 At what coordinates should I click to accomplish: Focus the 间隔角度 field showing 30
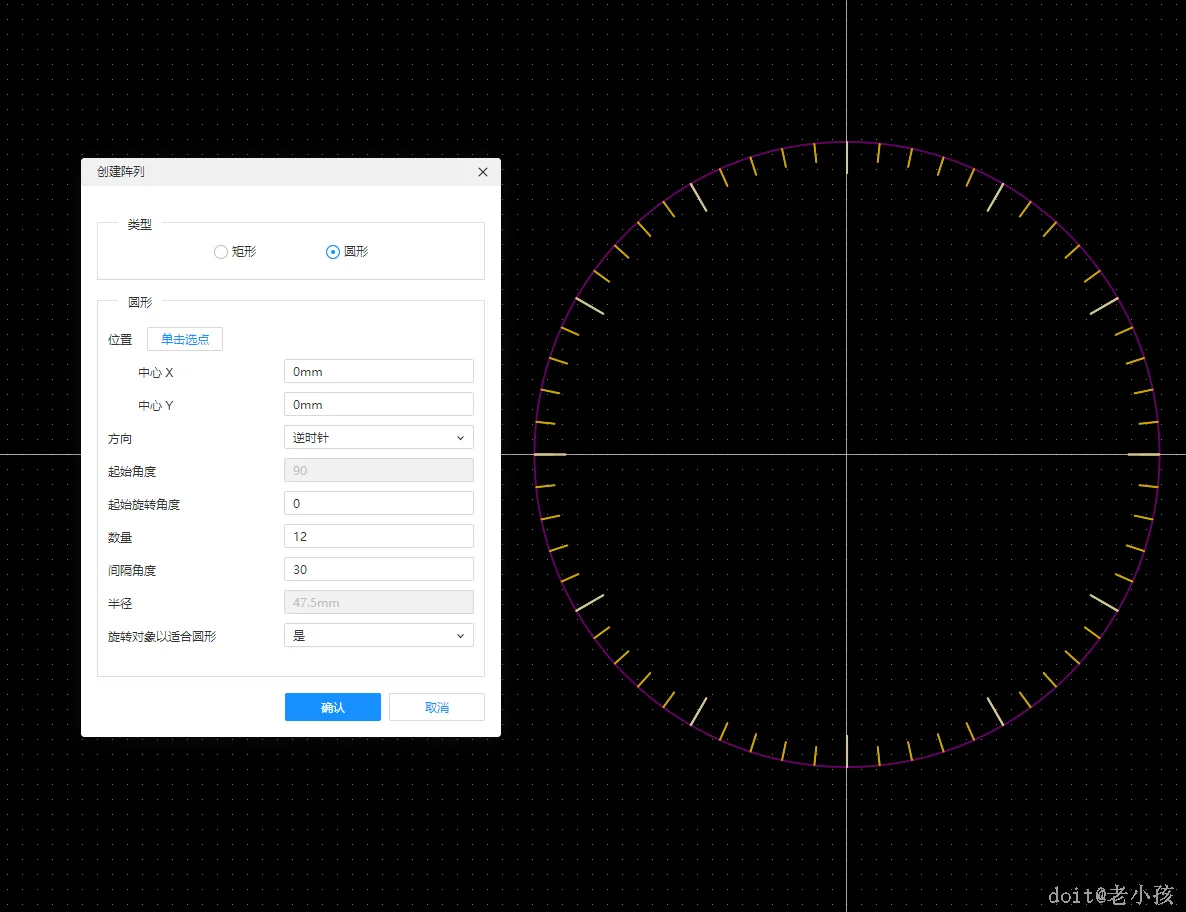pyautogui.click(x=379, y=569)
